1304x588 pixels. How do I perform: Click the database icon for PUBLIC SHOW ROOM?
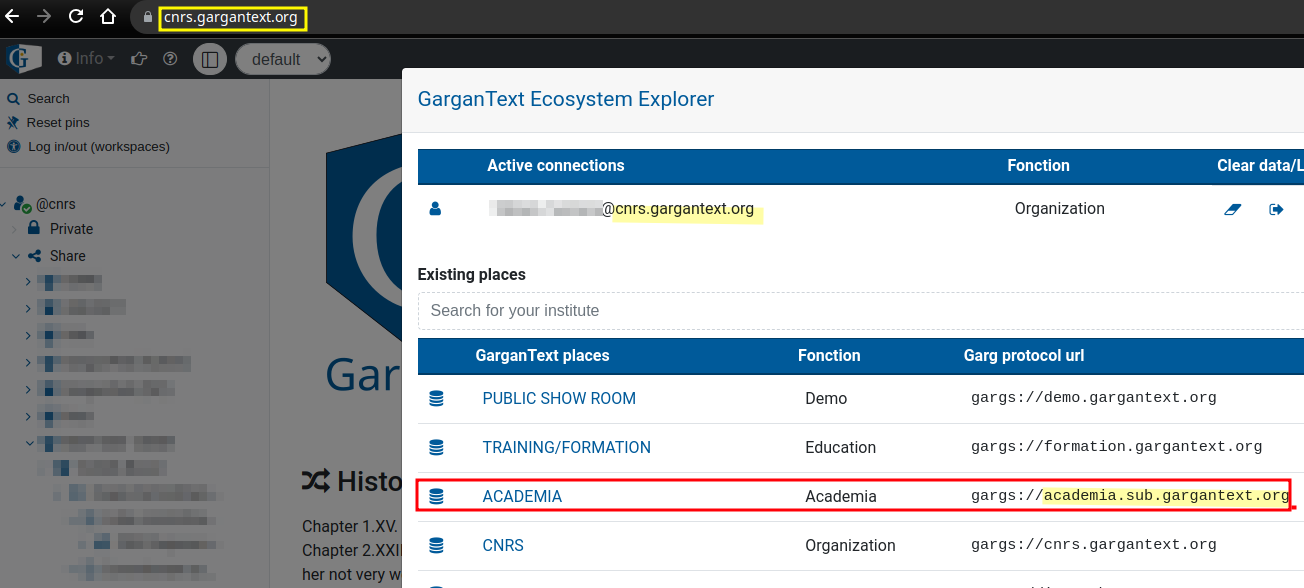[x=436, y=399]
